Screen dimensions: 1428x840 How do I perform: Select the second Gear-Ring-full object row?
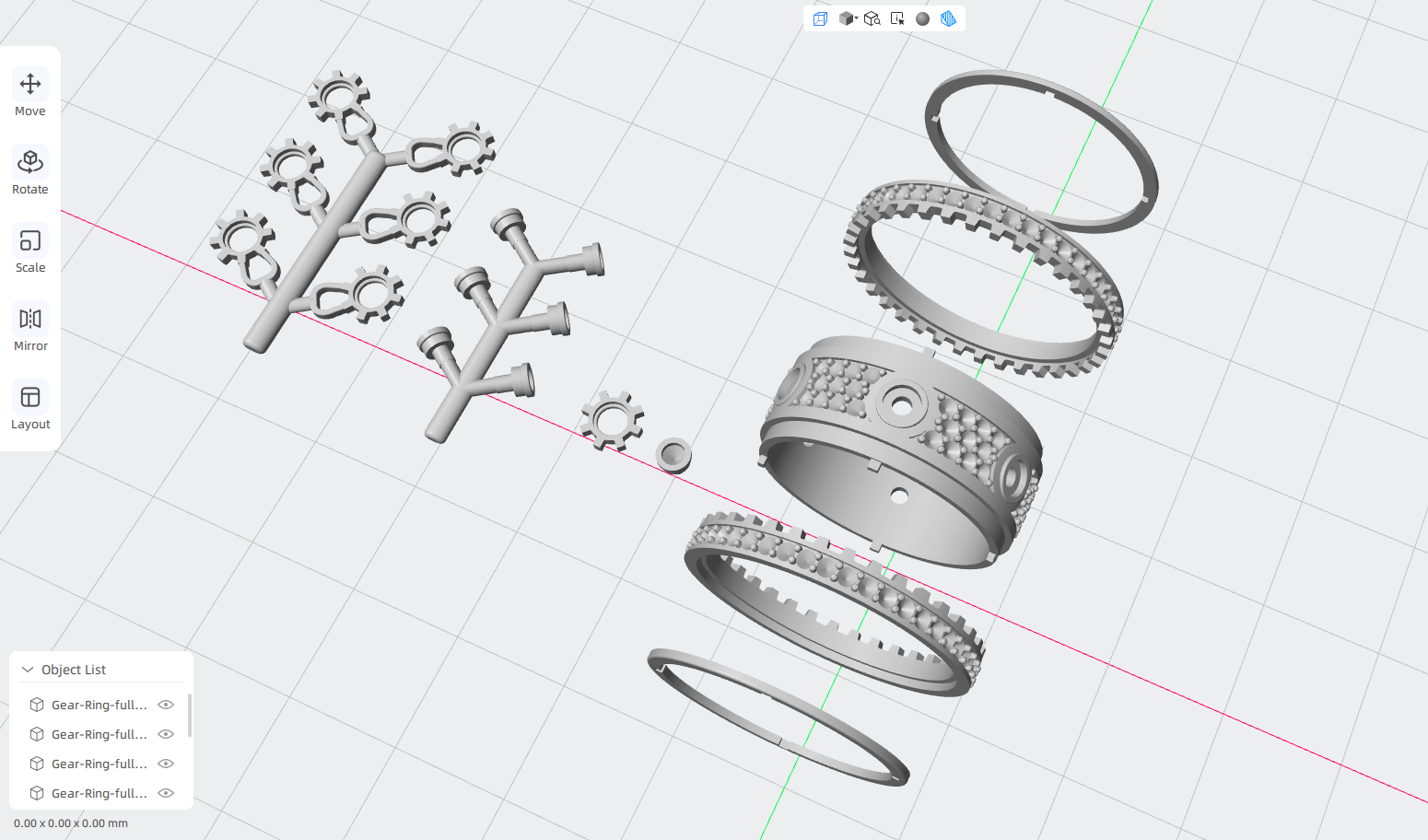pos(99,734)
